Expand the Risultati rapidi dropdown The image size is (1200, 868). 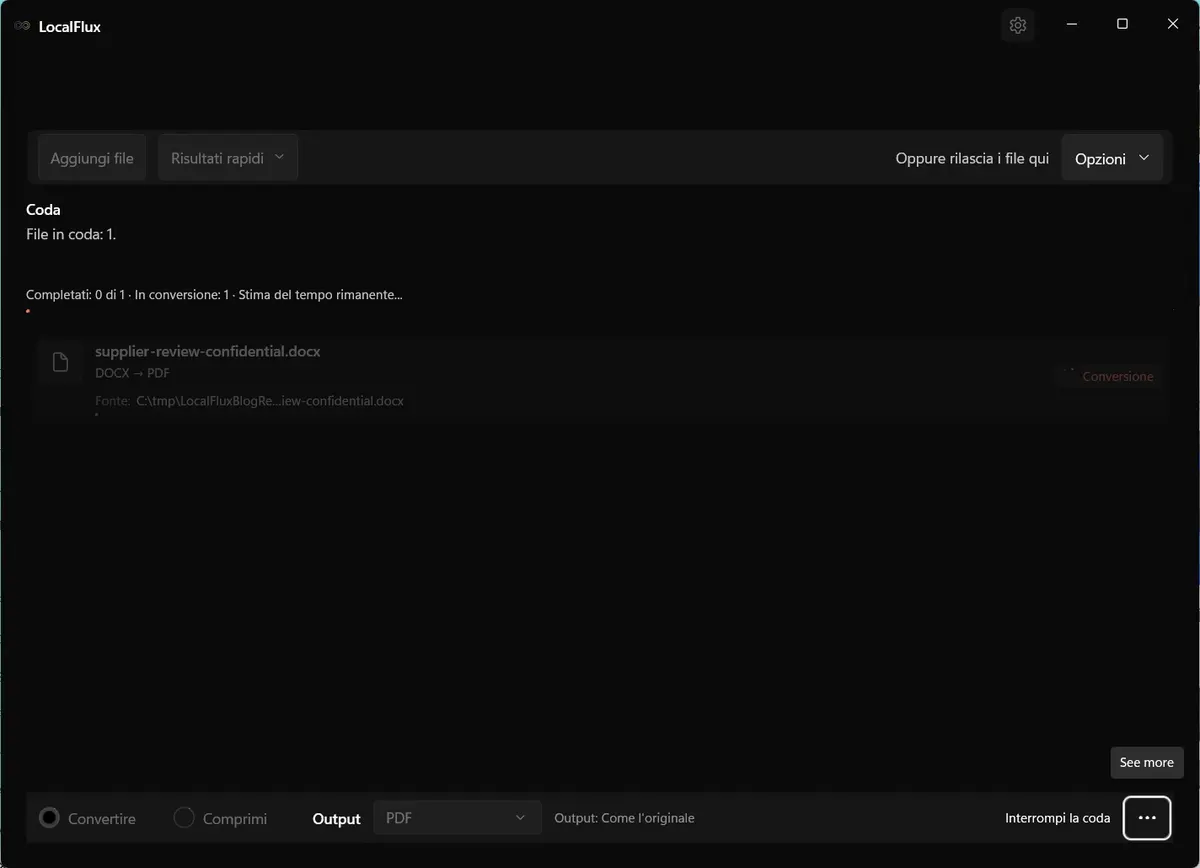228,158
